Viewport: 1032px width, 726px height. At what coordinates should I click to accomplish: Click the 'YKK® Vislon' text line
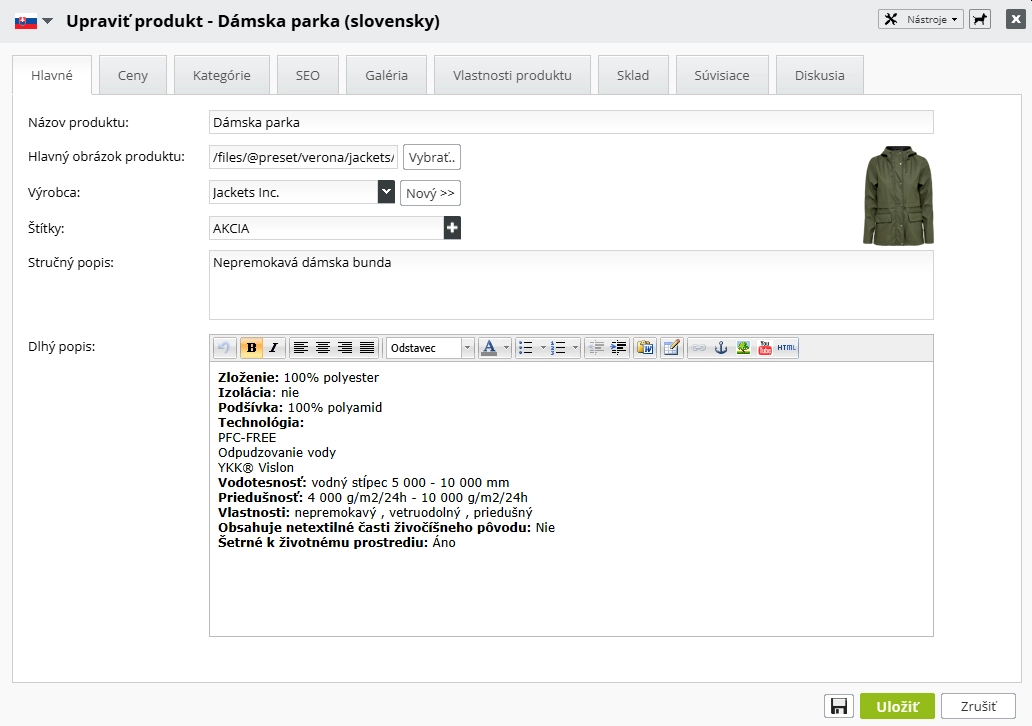pos(256,467)
